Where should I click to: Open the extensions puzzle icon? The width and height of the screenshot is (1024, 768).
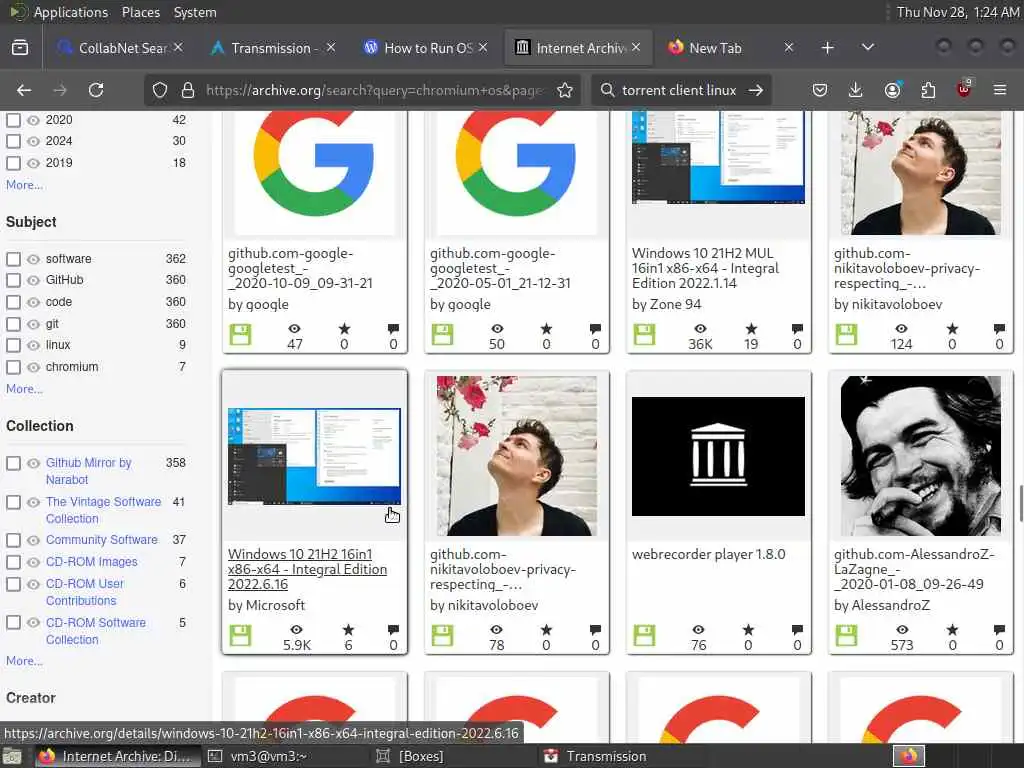click(928, 90)
